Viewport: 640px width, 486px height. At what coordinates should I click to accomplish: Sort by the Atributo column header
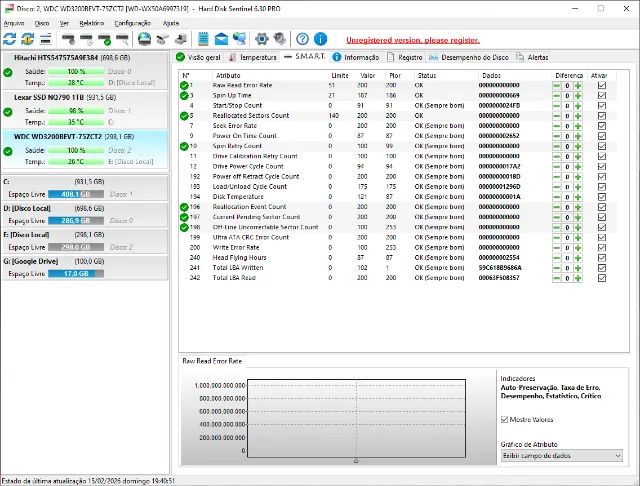(269, 75)
